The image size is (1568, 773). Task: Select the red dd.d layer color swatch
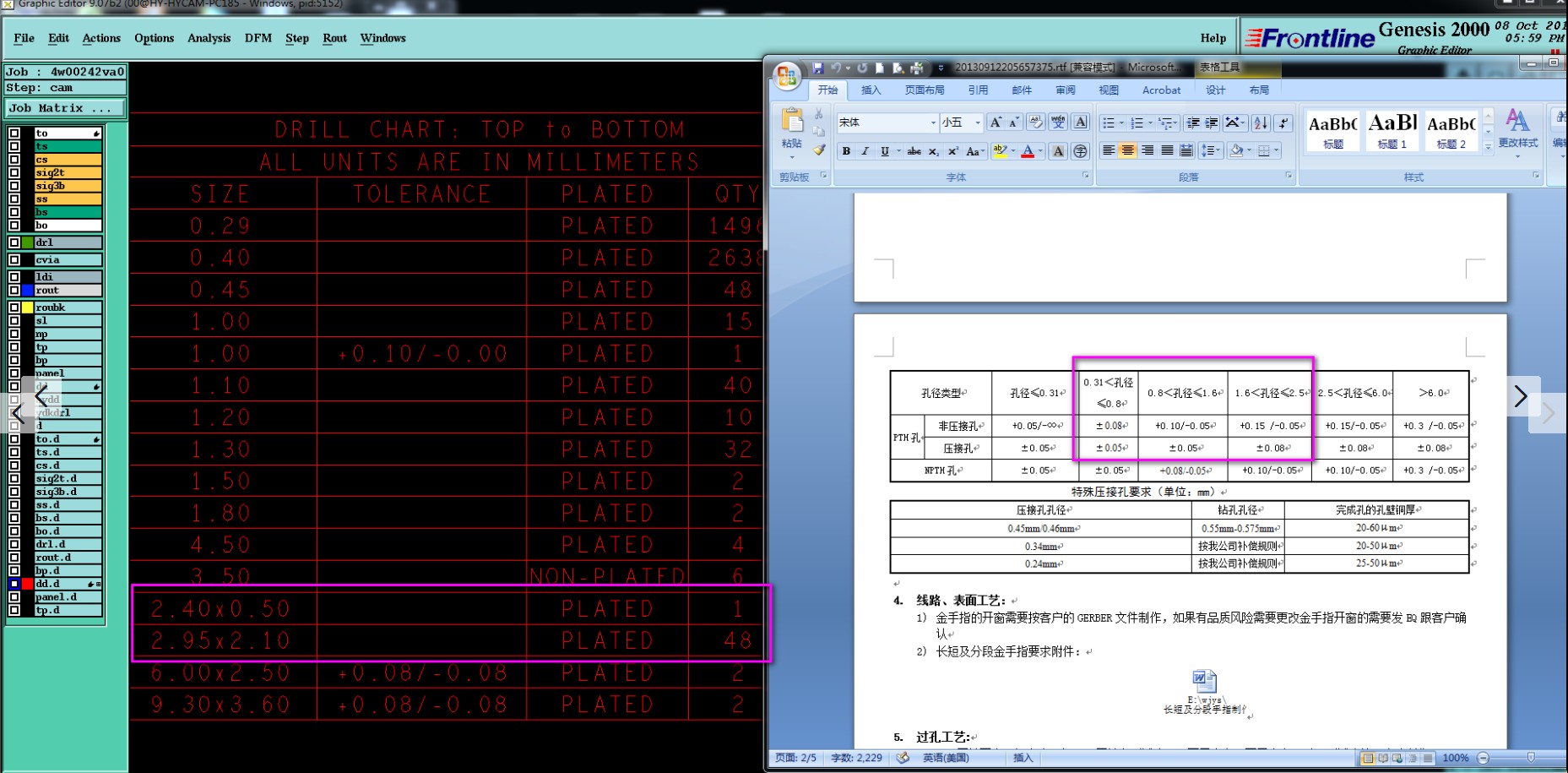tap(28, 584)
